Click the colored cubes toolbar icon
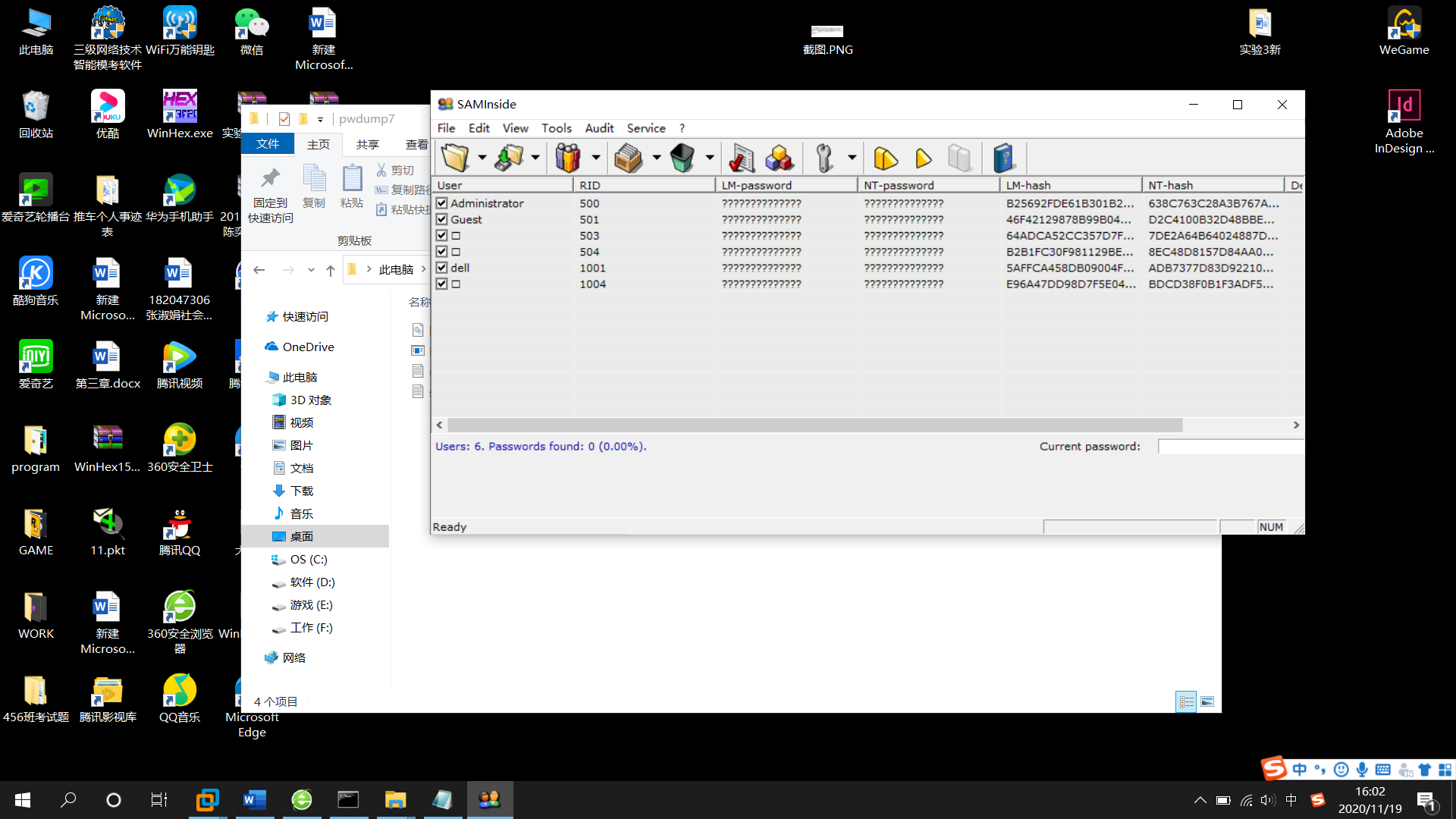Screen dimensions: 1456x819 779,158
